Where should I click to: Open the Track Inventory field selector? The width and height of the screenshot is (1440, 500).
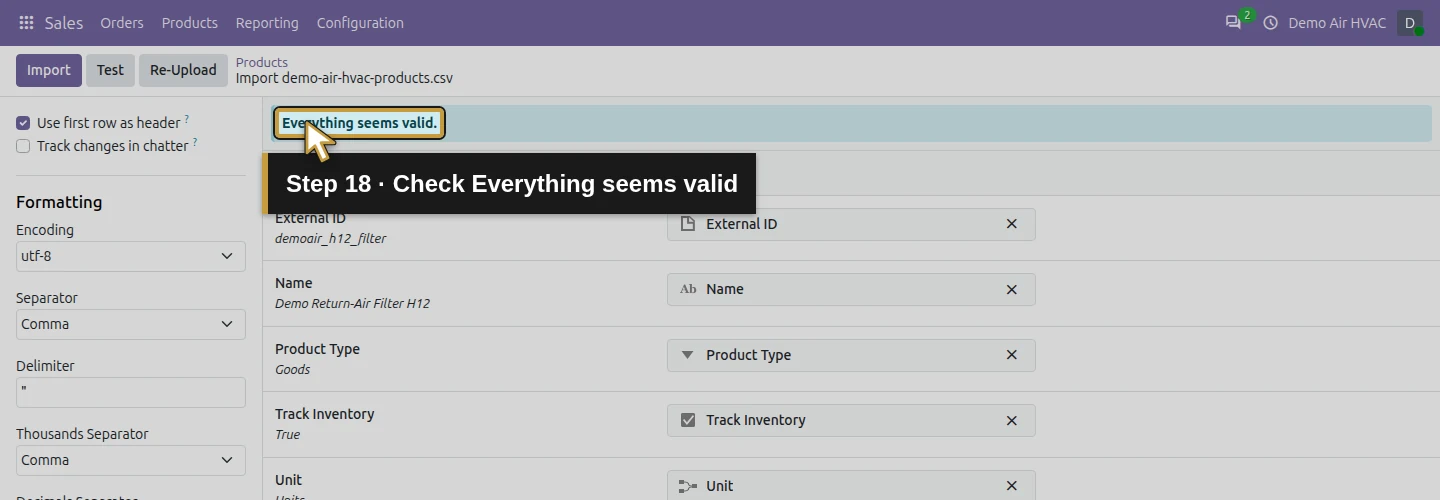(850, 420)
